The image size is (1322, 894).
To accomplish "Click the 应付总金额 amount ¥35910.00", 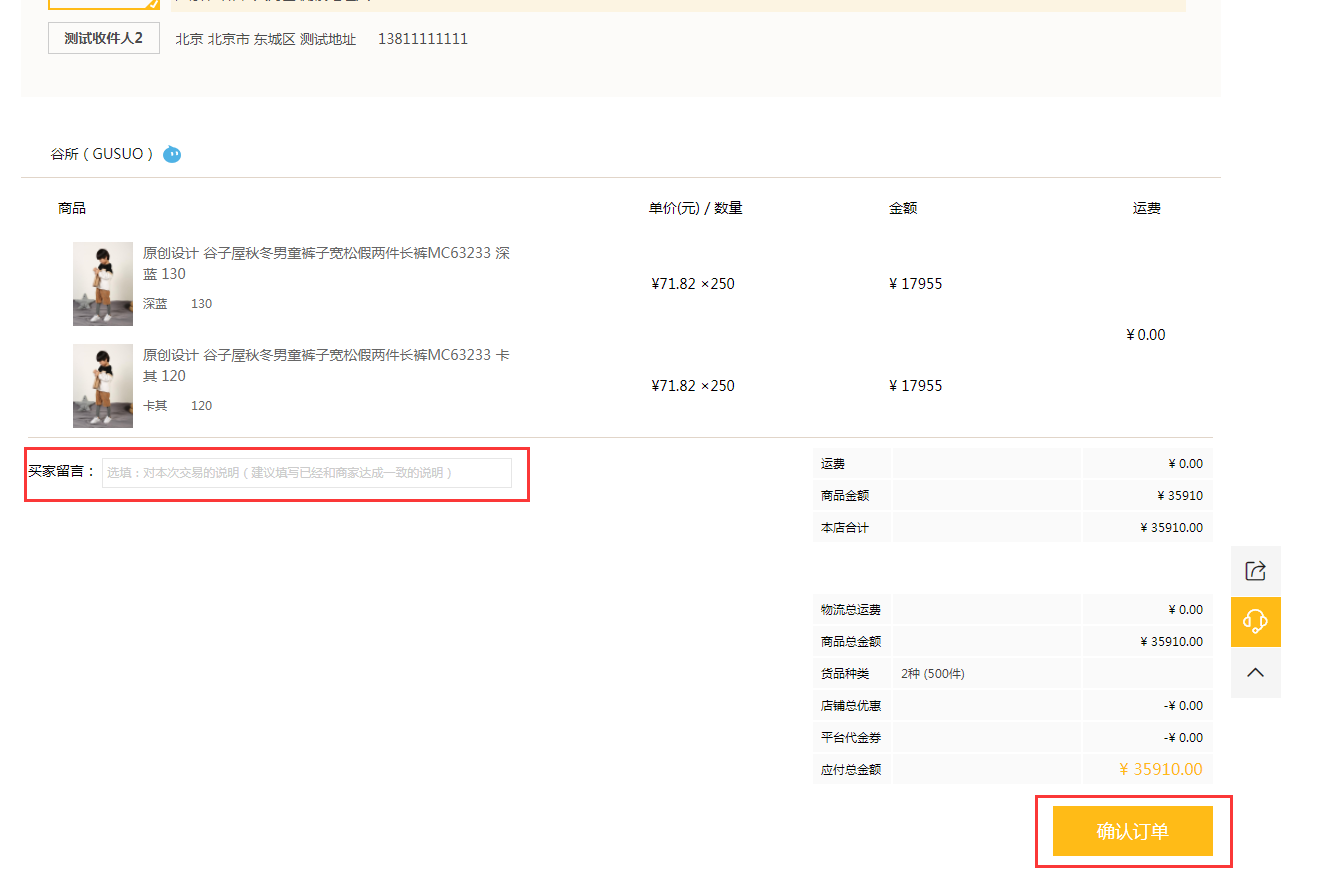I will [1160, 770].
